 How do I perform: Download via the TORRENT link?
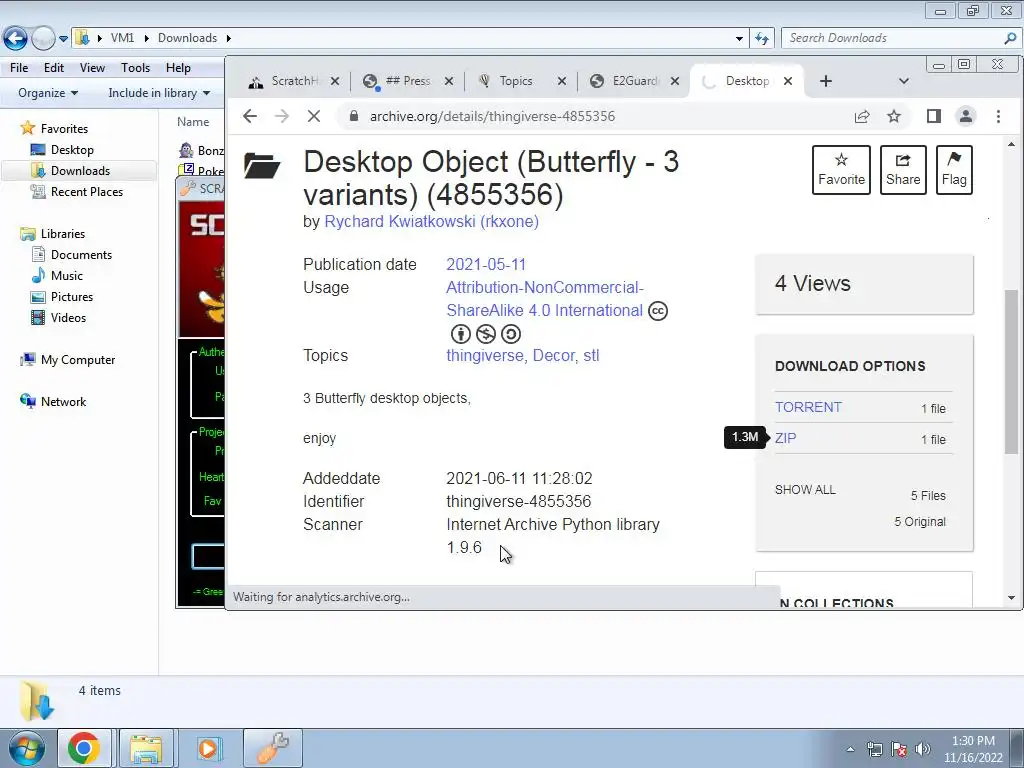tap(808, 408)
